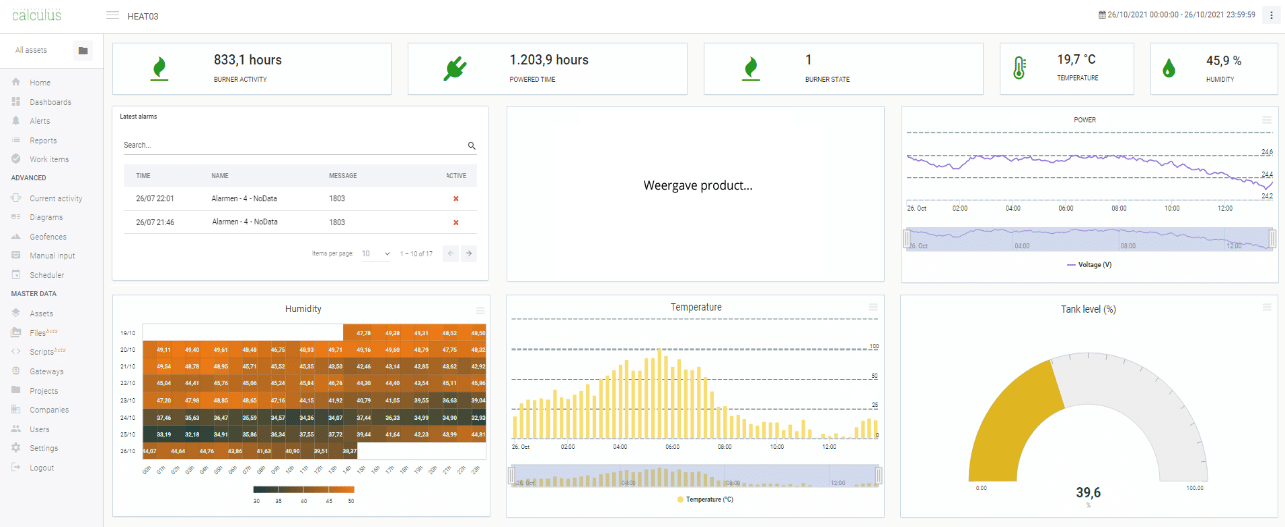Open the three-dot options menu at top right

point(1270,16)
